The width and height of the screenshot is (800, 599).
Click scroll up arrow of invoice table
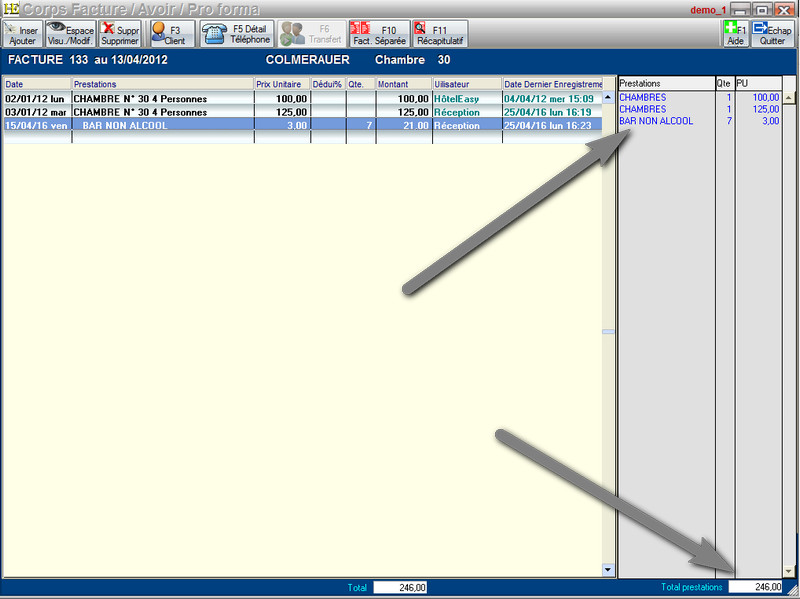tap(608, 97)
